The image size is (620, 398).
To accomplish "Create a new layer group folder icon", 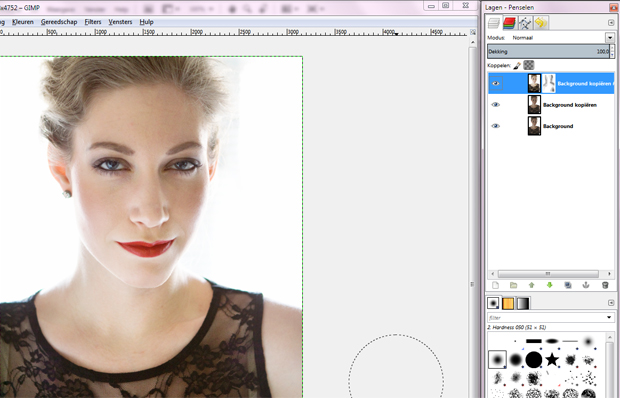I will click(513, 285).
